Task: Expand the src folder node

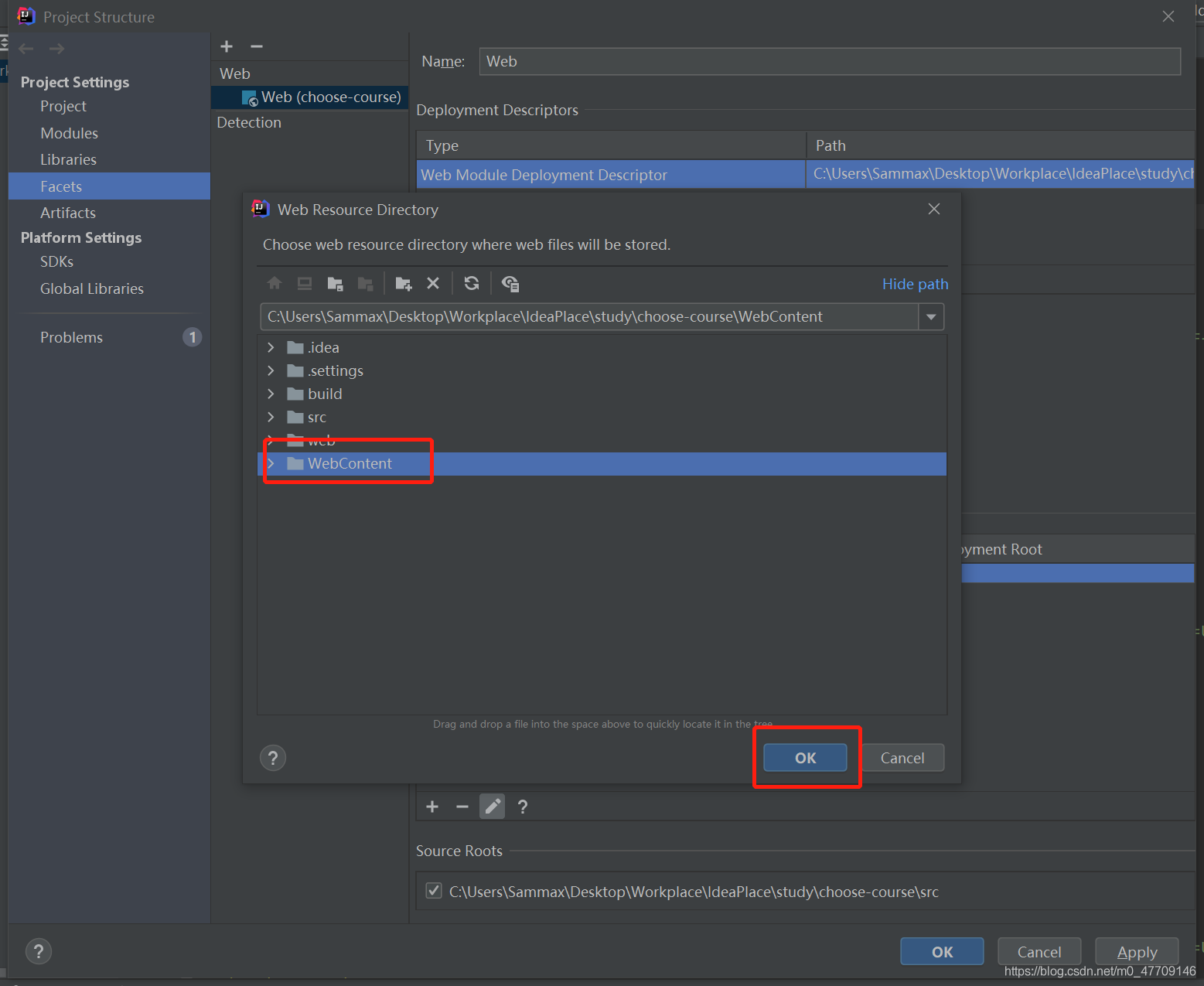Action: 271,417
